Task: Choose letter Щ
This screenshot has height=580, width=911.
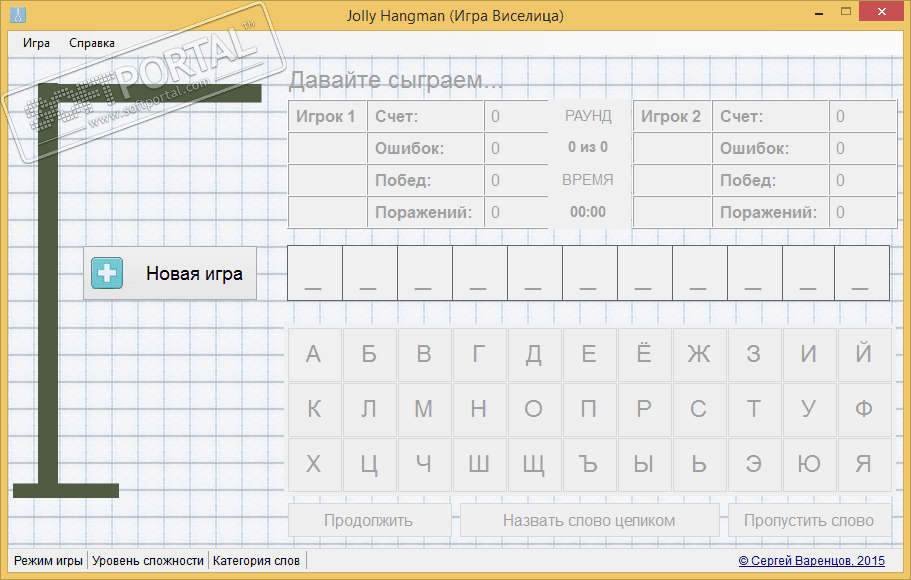Action: coord(534,465)
